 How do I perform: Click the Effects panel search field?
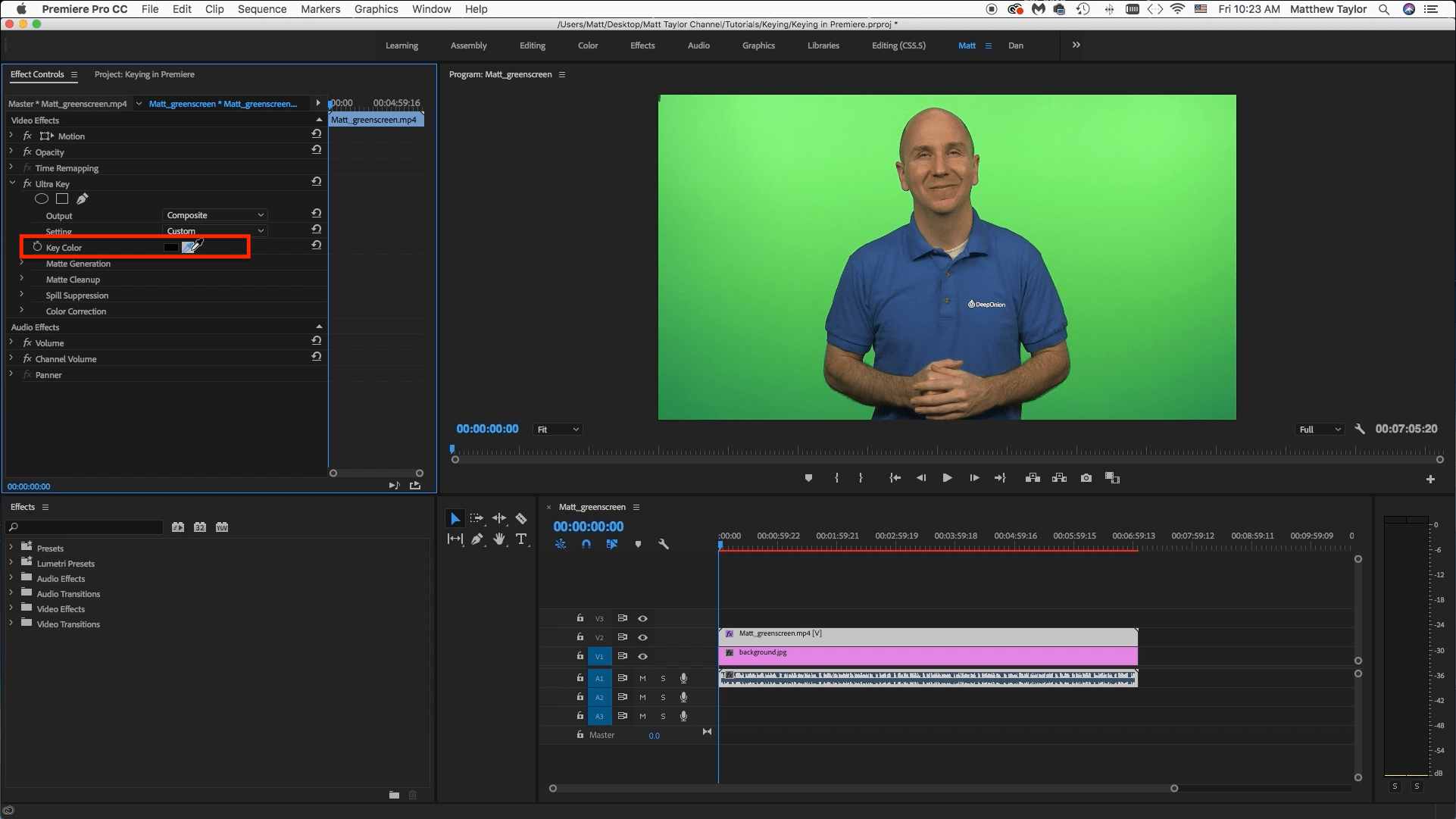pyautogui.click(x=83, y=527)
